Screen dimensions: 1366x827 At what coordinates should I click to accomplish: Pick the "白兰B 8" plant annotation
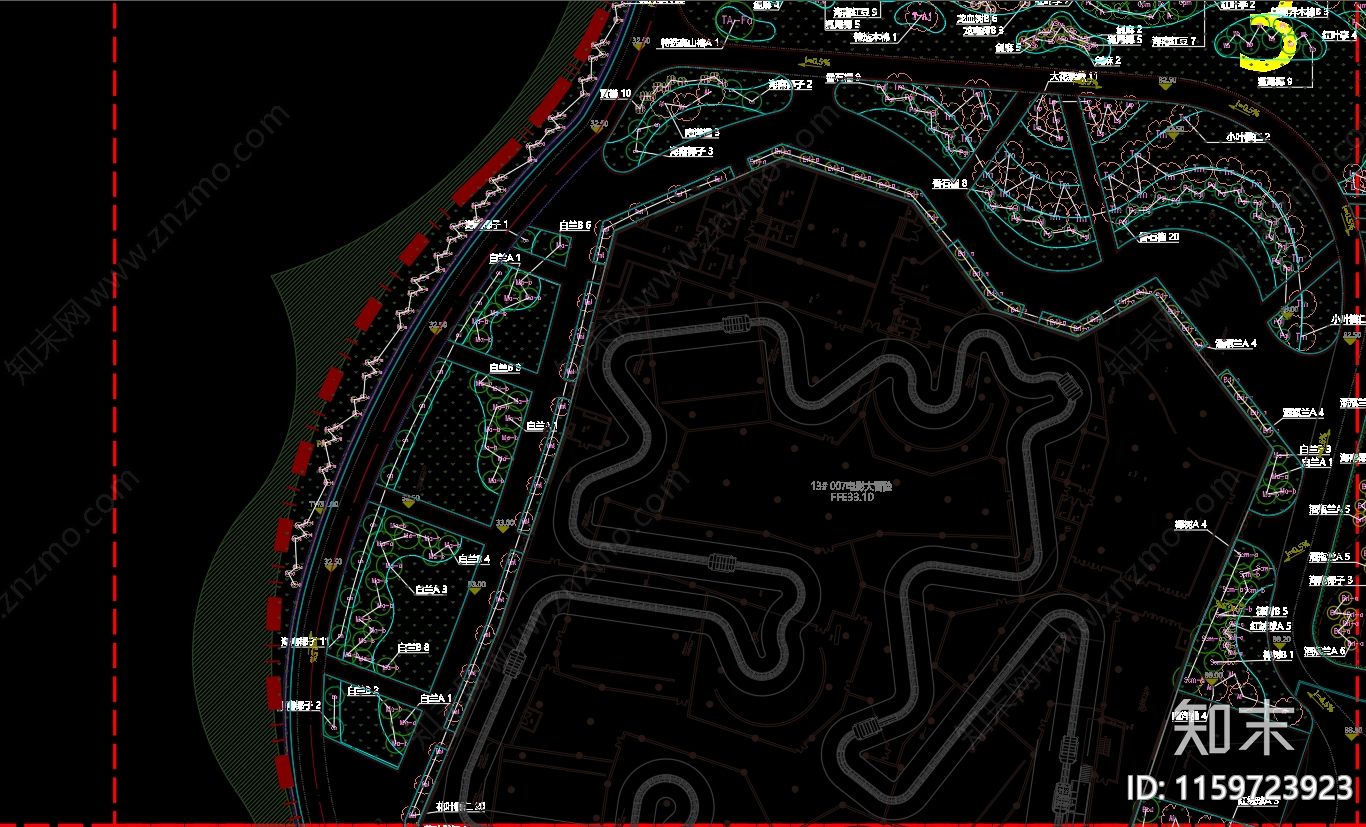pyautogui.click(x=413, y=647)
